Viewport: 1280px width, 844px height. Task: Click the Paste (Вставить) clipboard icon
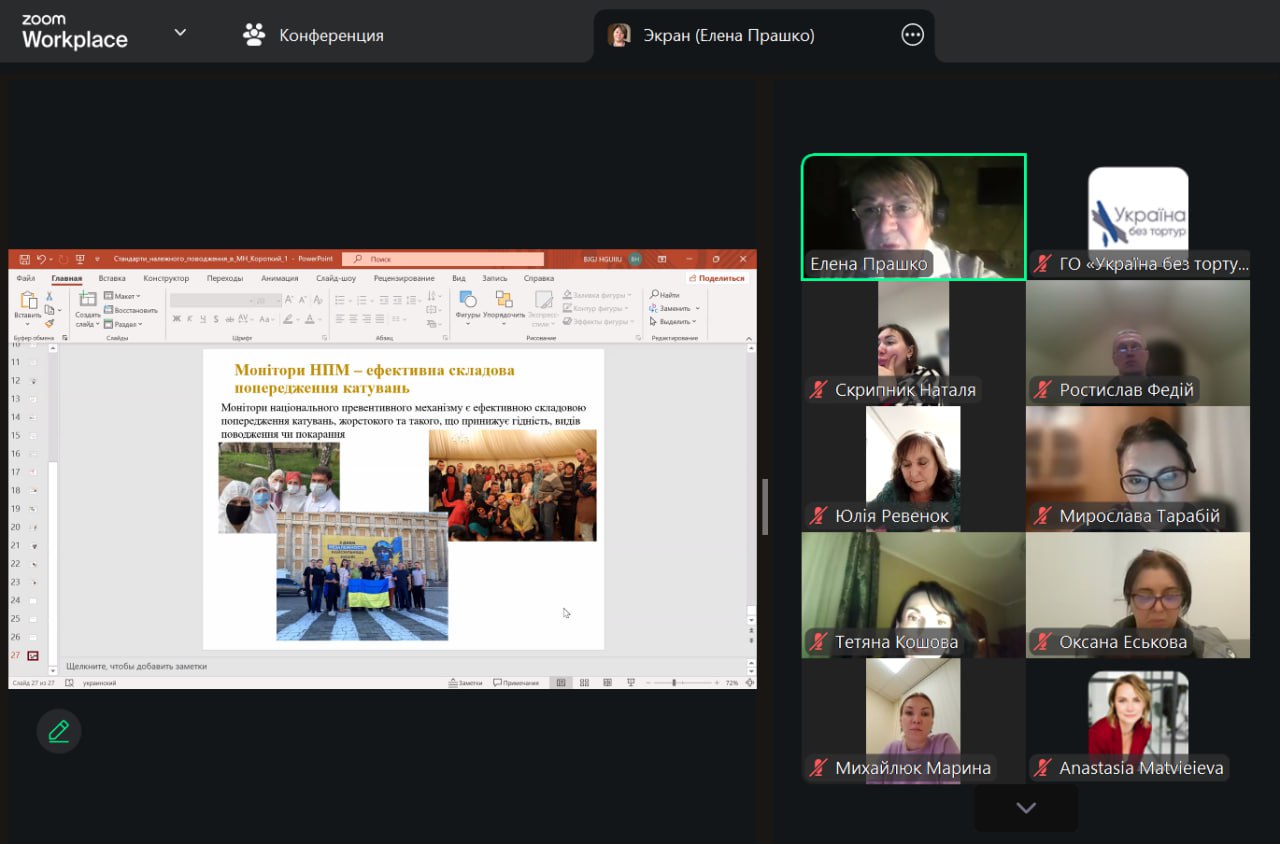28,301
